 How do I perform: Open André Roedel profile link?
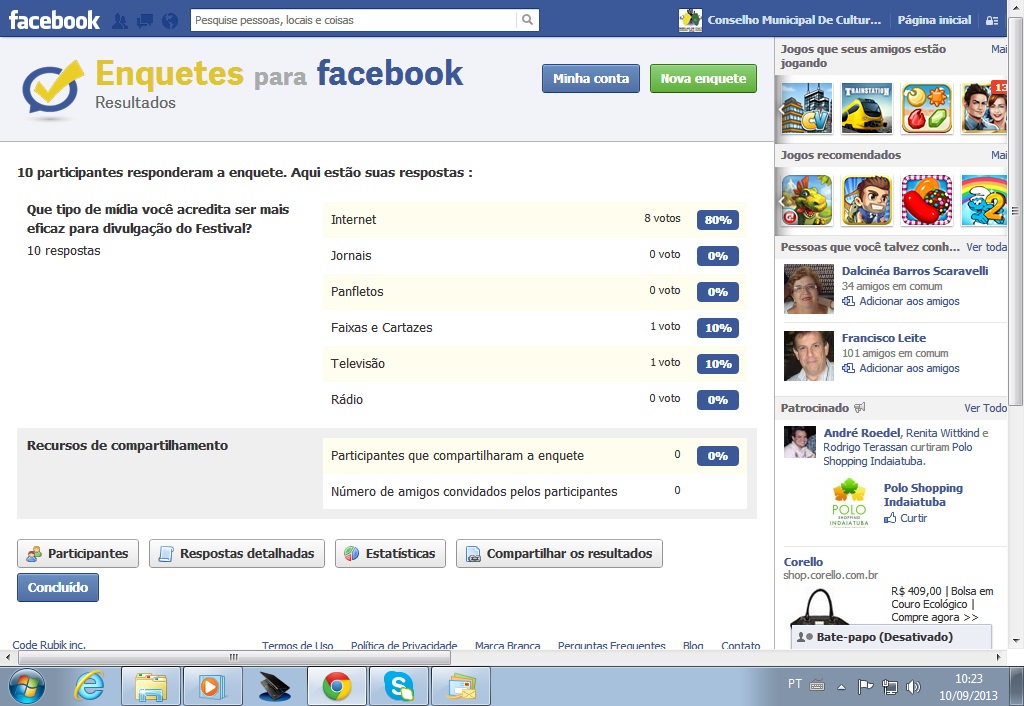click(x=861, y=433)
